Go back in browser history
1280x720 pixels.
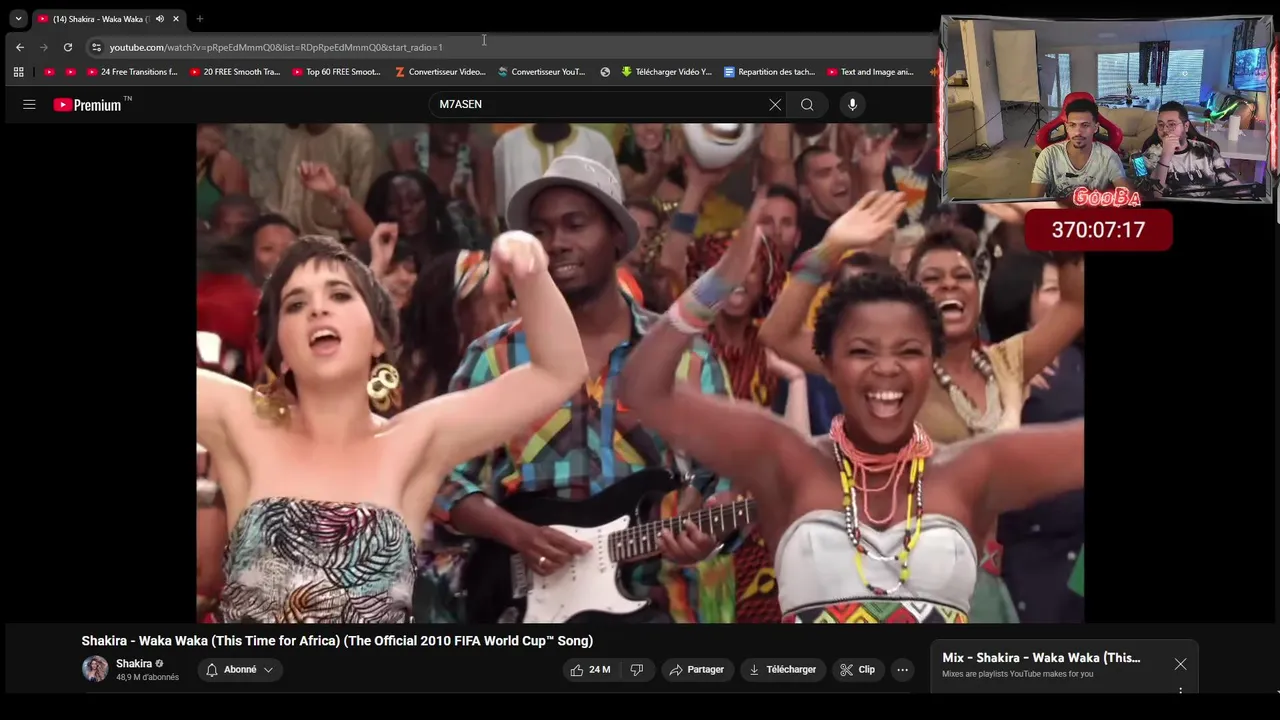pos(20,47)
